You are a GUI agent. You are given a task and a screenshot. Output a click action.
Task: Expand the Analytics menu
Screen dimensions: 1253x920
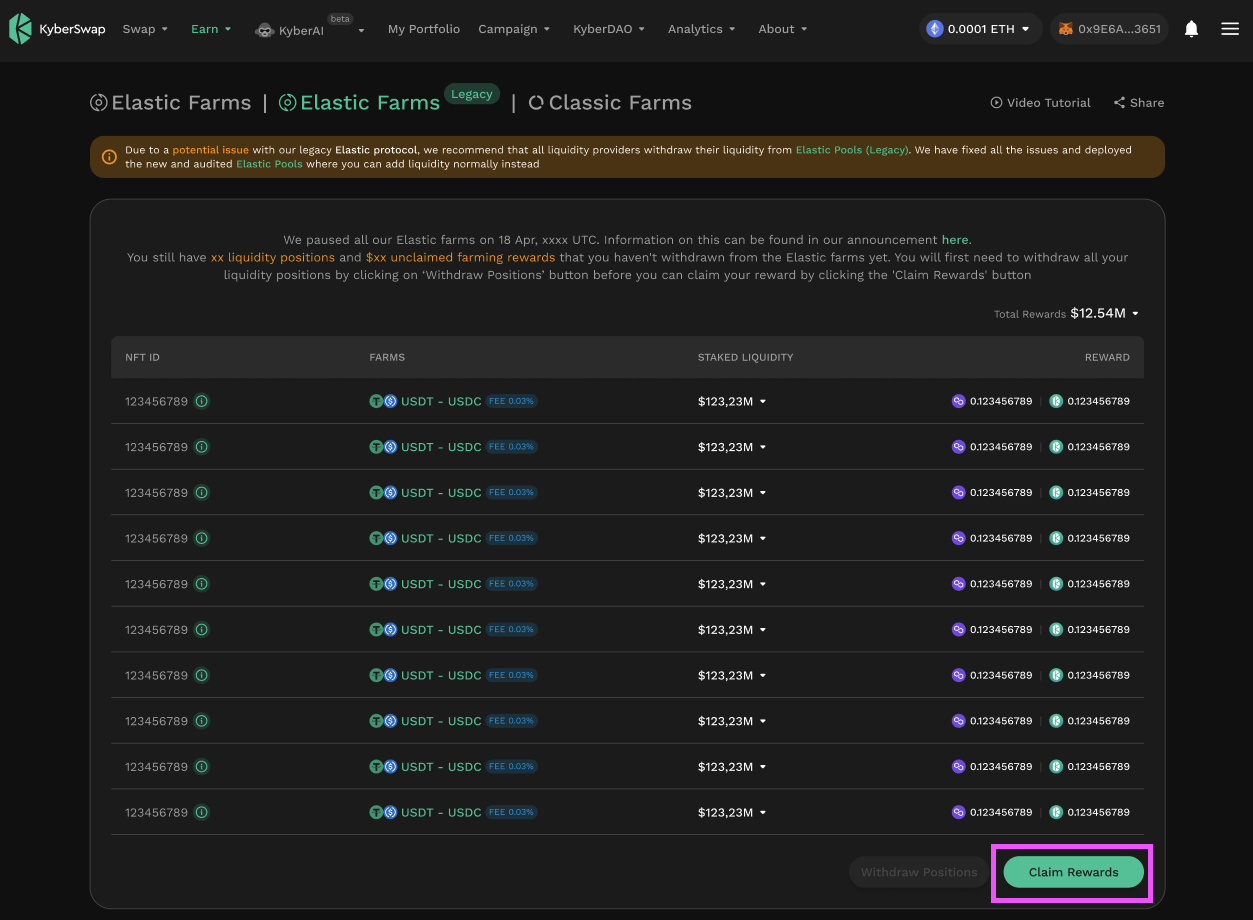pos(701,29)
